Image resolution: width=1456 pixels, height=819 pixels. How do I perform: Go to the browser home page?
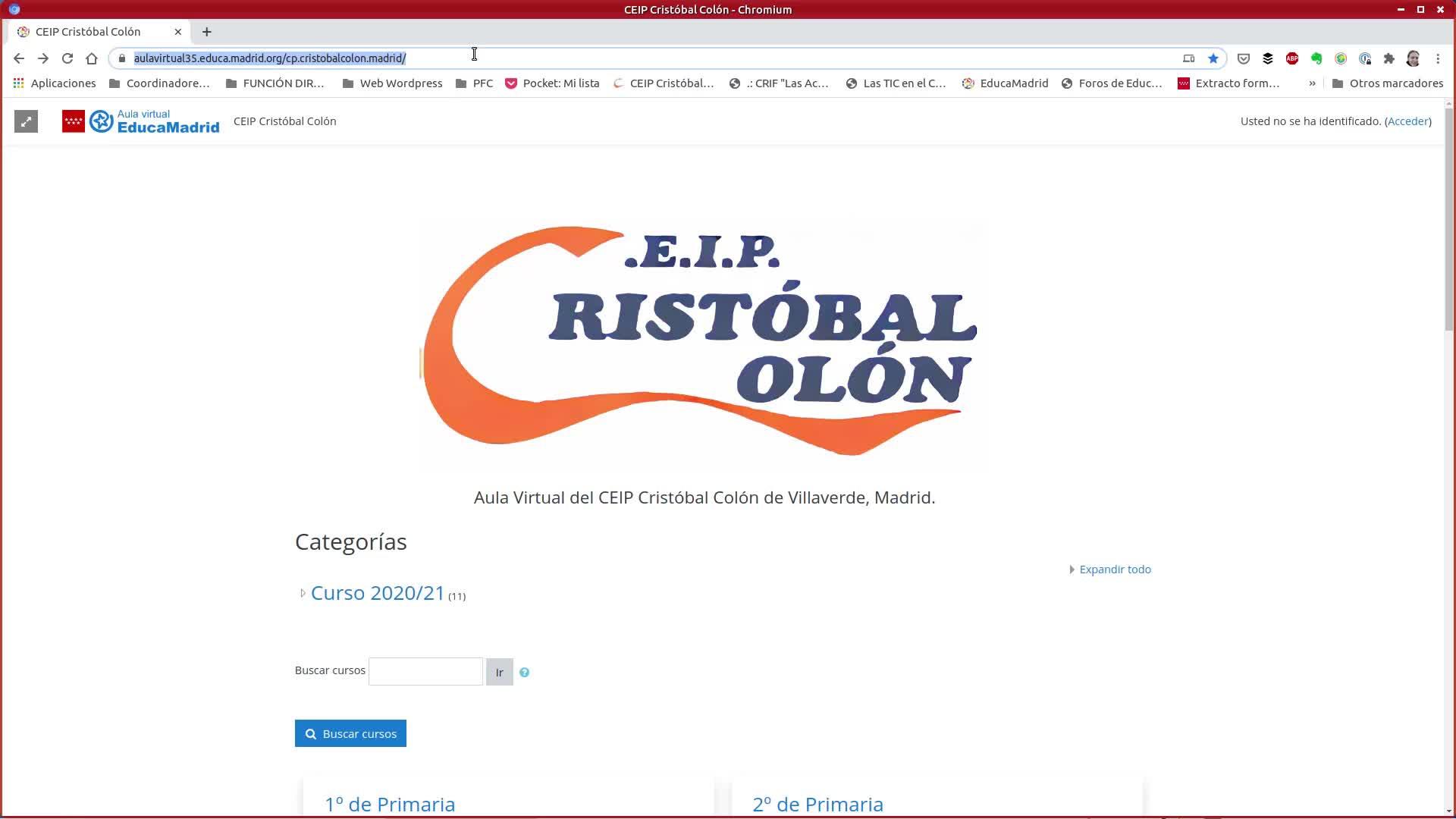coord(92,58)
